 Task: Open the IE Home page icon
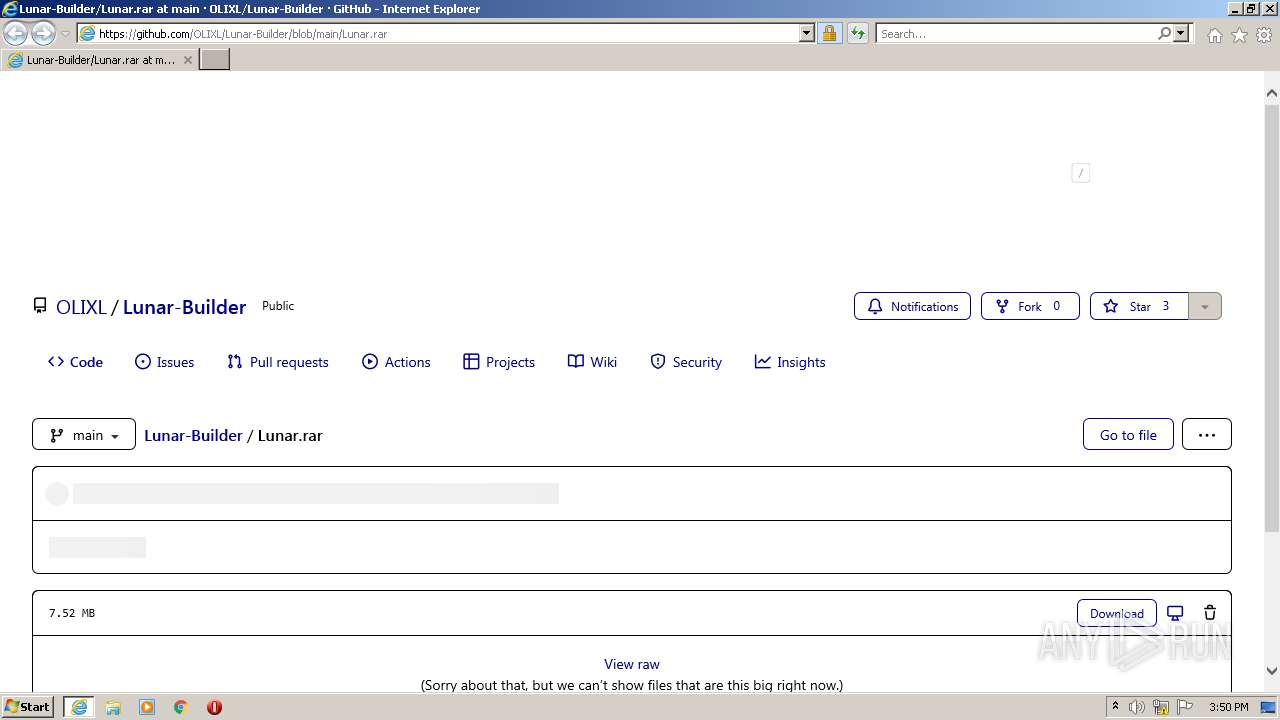coord(1214,34)
